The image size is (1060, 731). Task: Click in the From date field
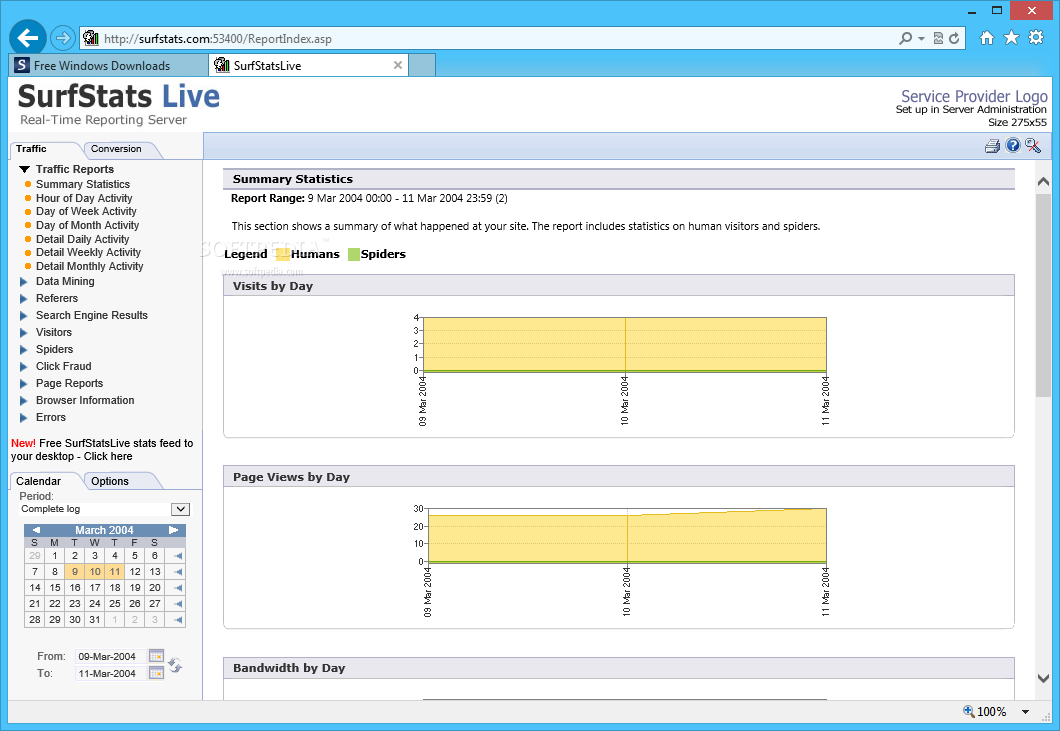(110, 657)
